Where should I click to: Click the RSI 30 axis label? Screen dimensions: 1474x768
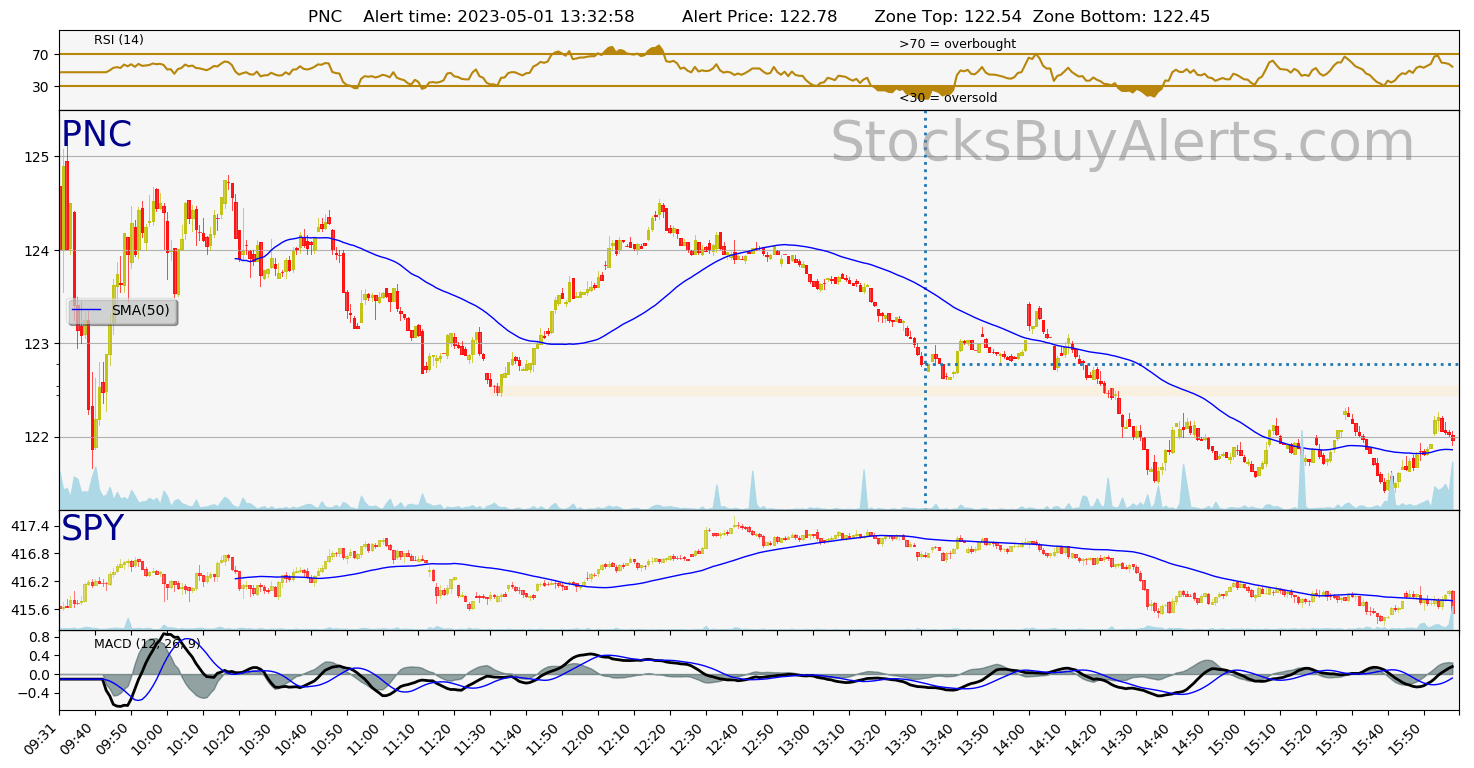click(x=40, y=87)
